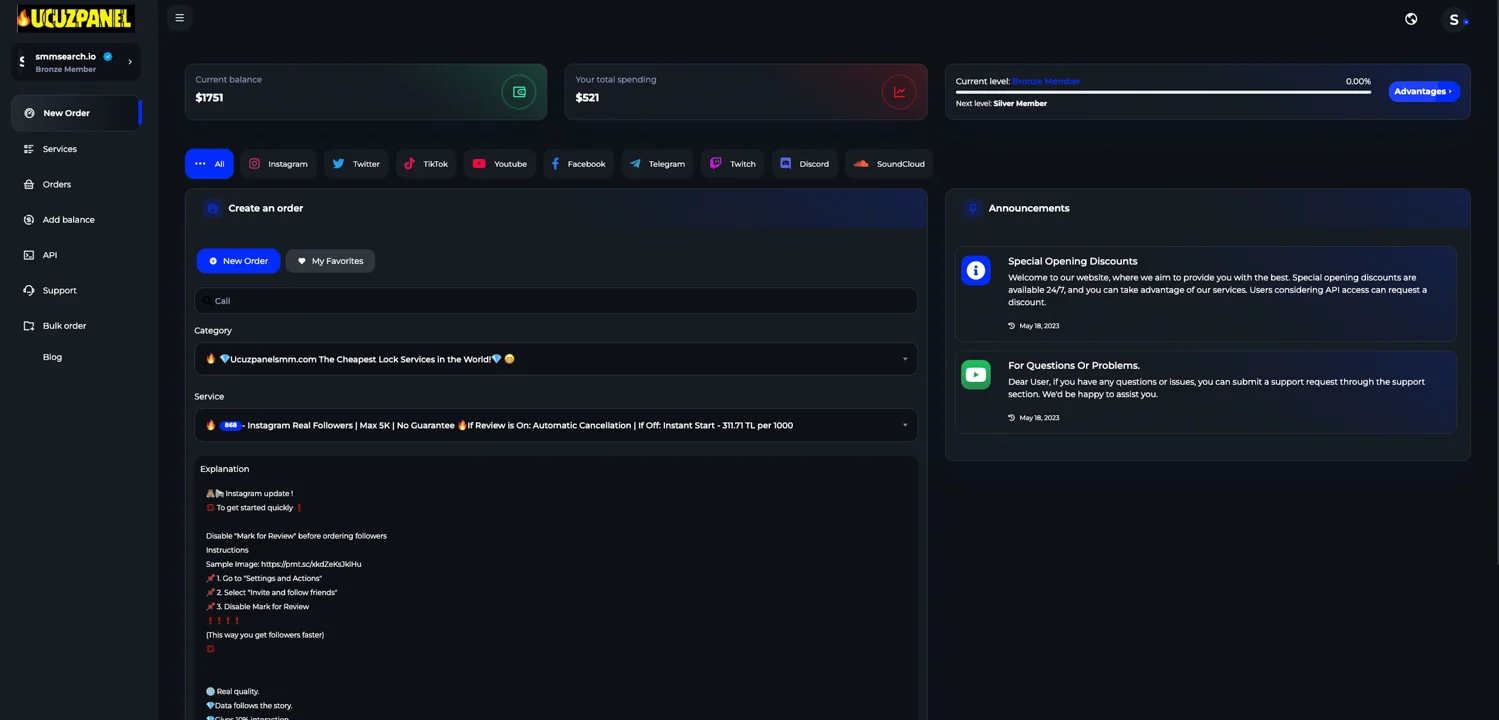This screenshot has width=1499, height=720.
Task: Click the member level progress bar
Action: click(x=1162, y=92)
